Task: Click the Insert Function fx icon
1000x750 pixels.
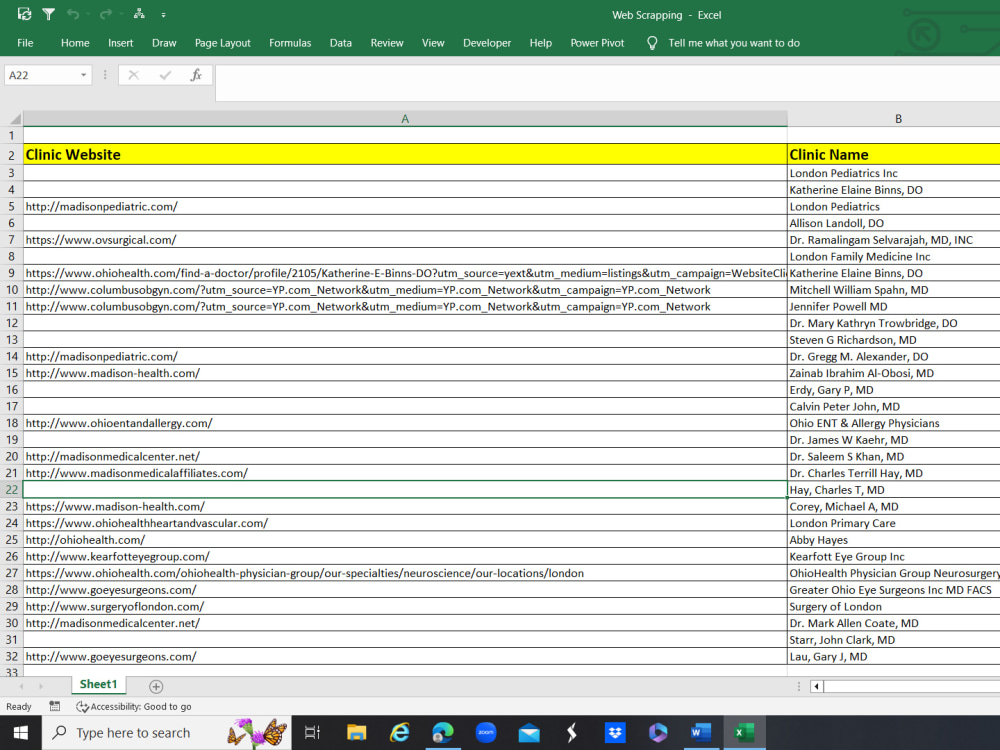Action: (x=196, y=75)
